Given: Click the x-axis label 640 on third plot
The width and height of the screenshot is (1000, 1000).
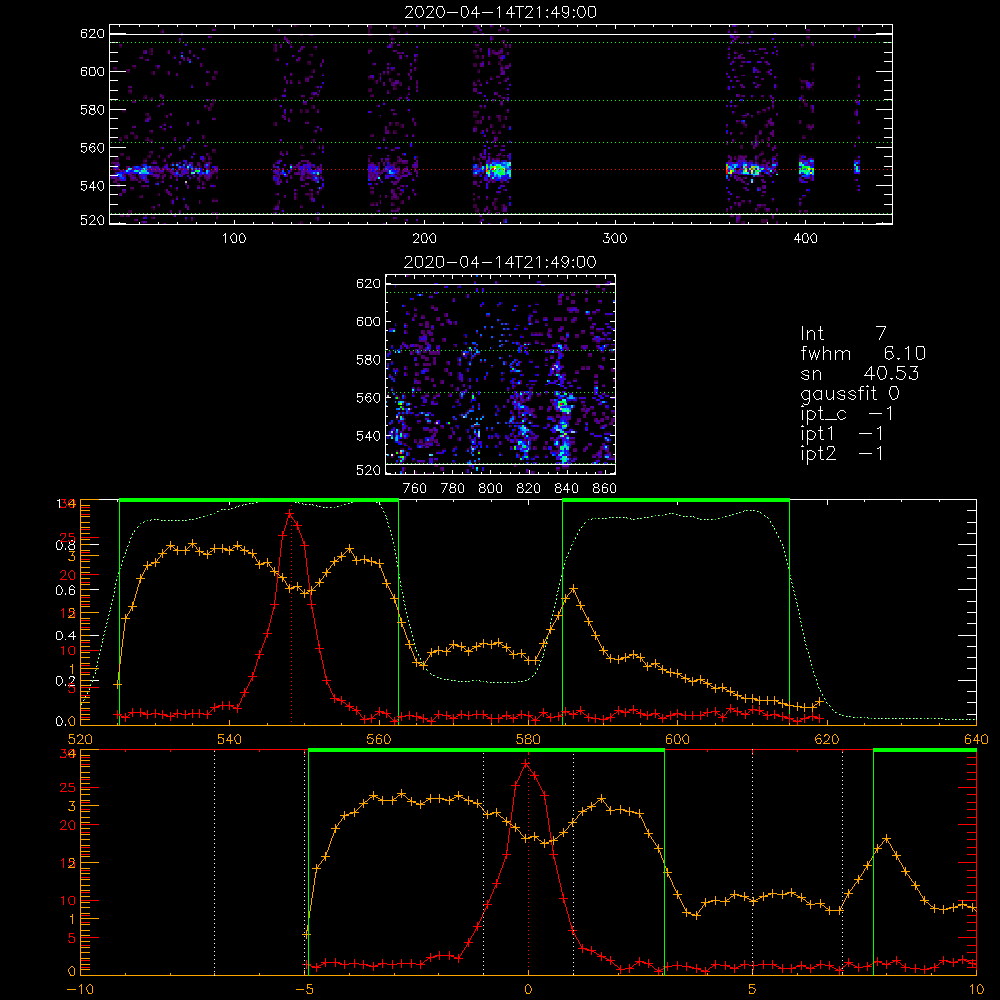Looking at the screenshot, I should pos(976,740).
